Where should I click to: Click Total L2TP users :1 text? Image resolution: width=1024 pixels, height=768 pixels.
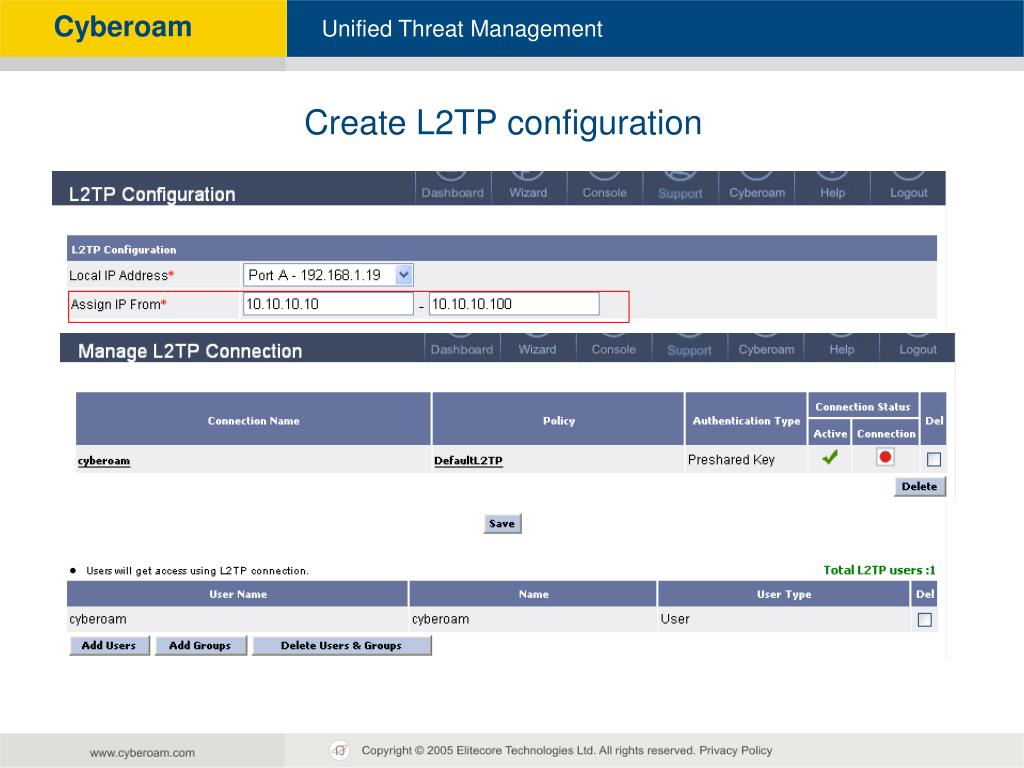879,570
